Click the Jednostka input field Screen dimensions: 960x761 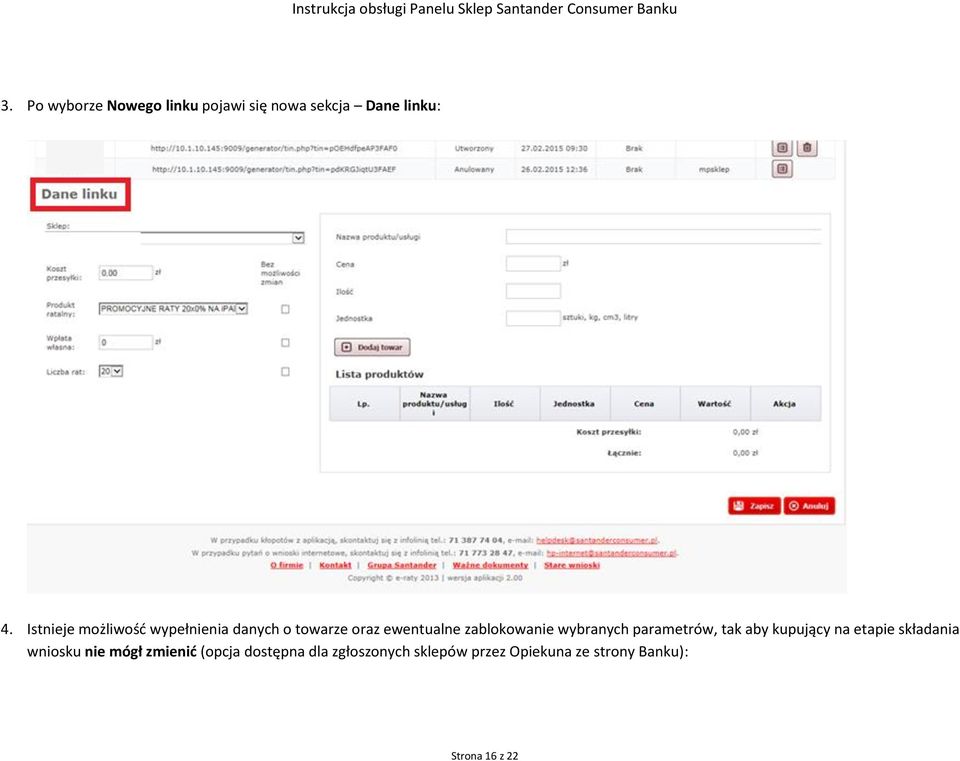[x=533, y=318]
